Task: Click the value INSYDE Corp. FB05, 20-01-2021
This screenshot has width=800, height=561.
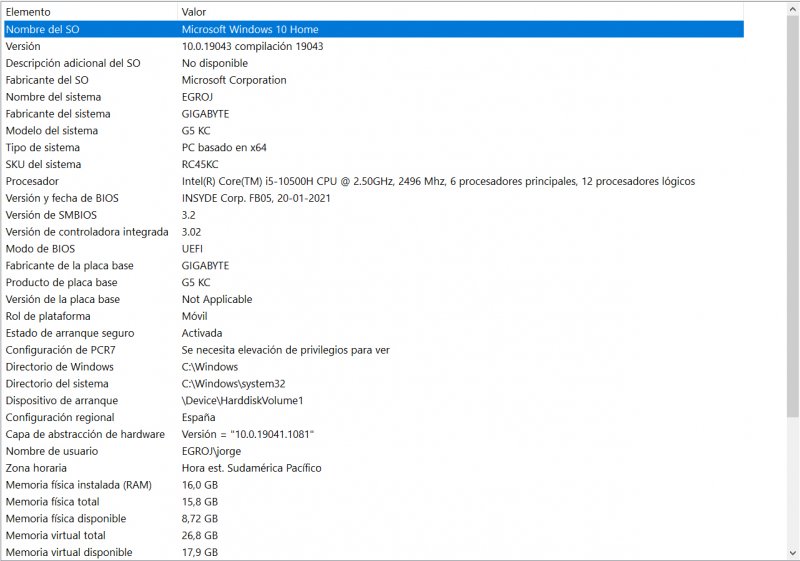Action: pos(256,197)
